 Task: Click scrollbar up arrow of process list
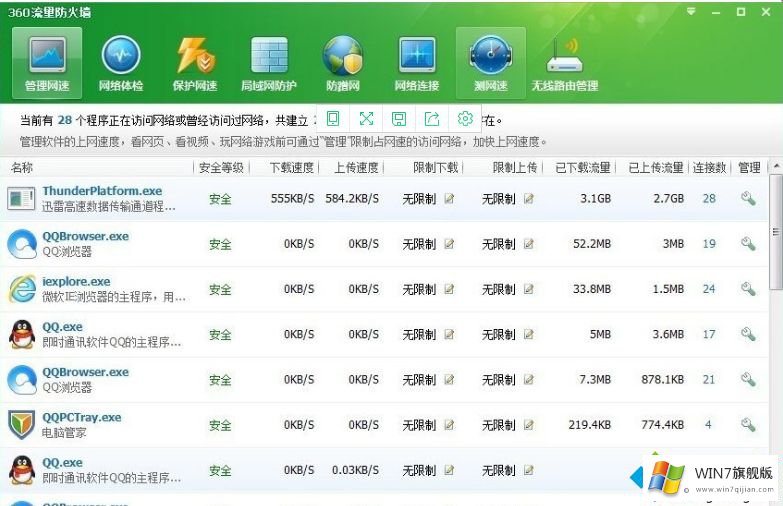(x=776, y=166)
